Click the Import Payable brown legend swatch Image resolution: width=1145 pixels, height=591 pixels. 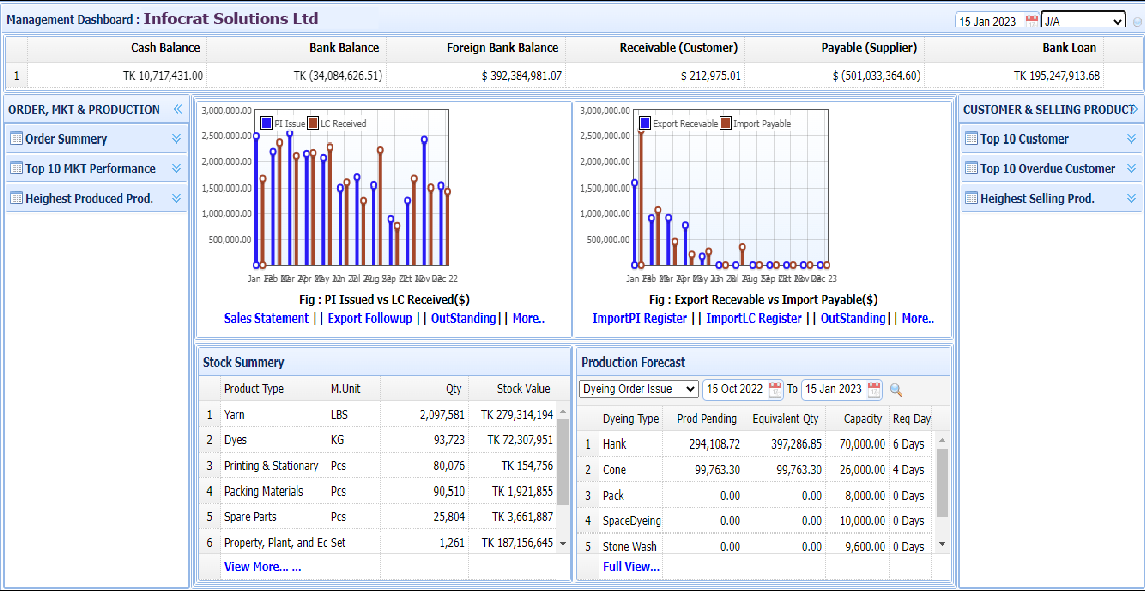(x=726, y=123)
